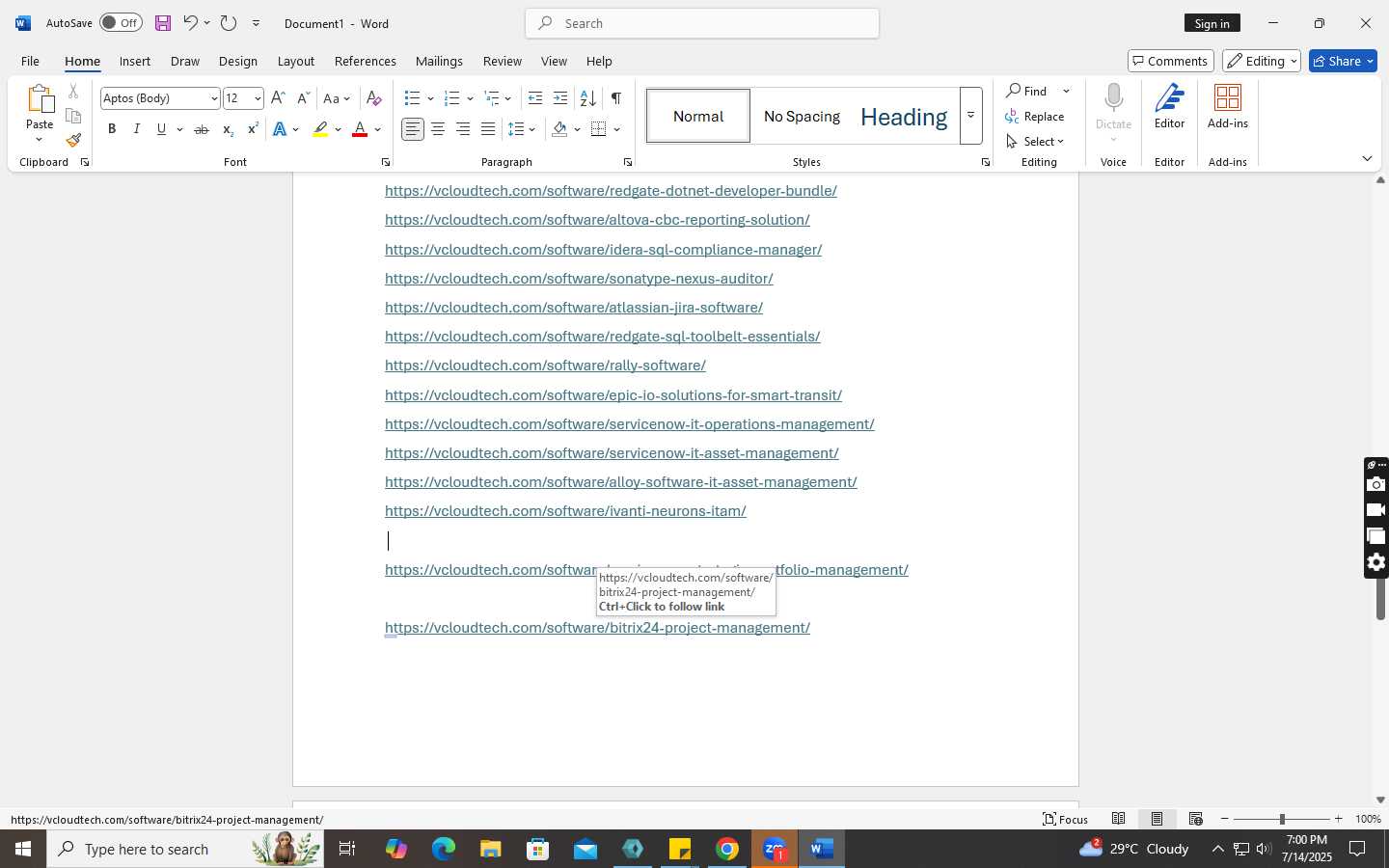The width and height of the screenshot is (1389, 868).
Task: Clear all formatting
Action: tap(374, 98)
